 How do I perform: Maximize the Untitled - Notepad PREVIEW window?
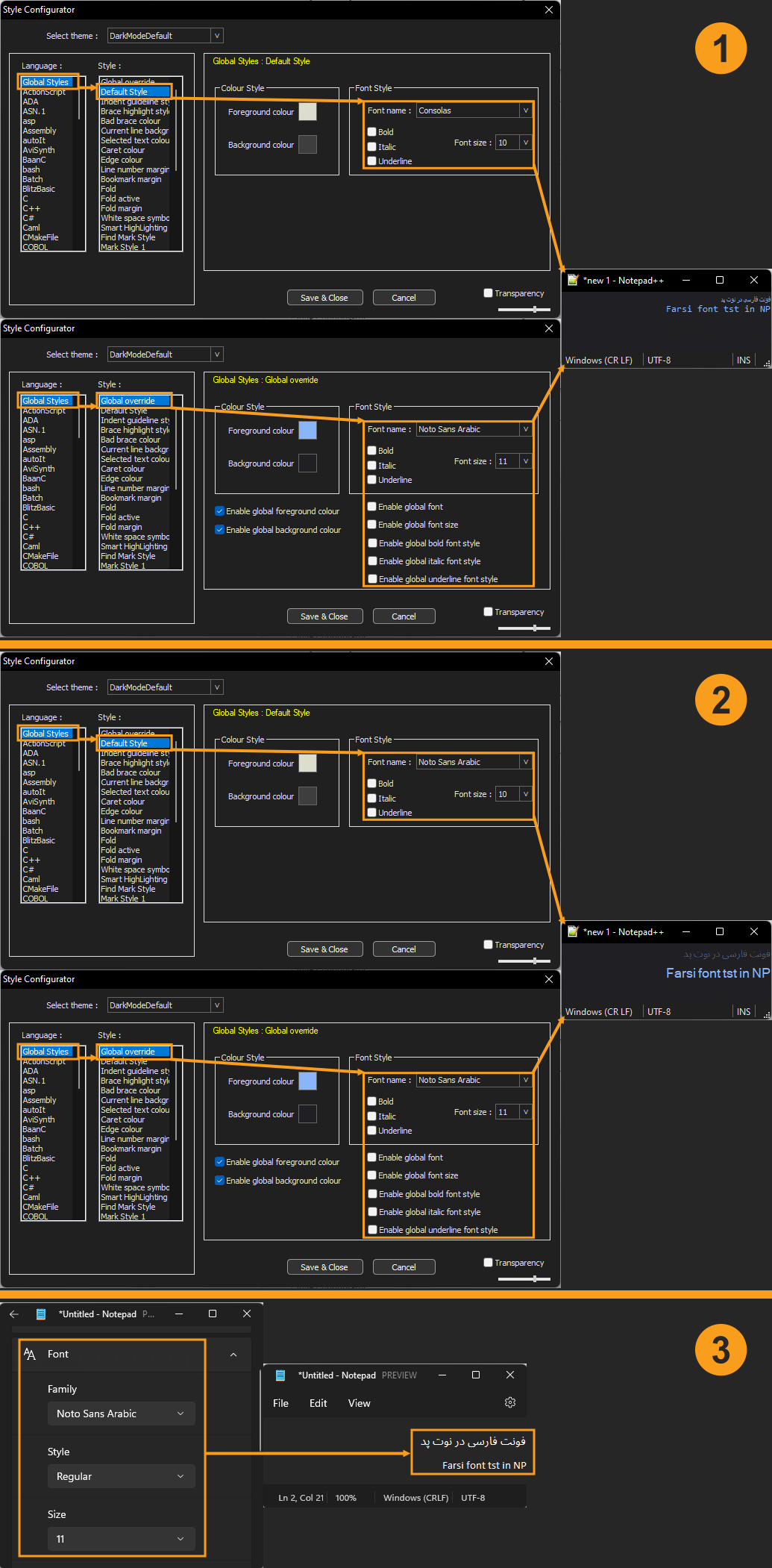point(476,1375)
